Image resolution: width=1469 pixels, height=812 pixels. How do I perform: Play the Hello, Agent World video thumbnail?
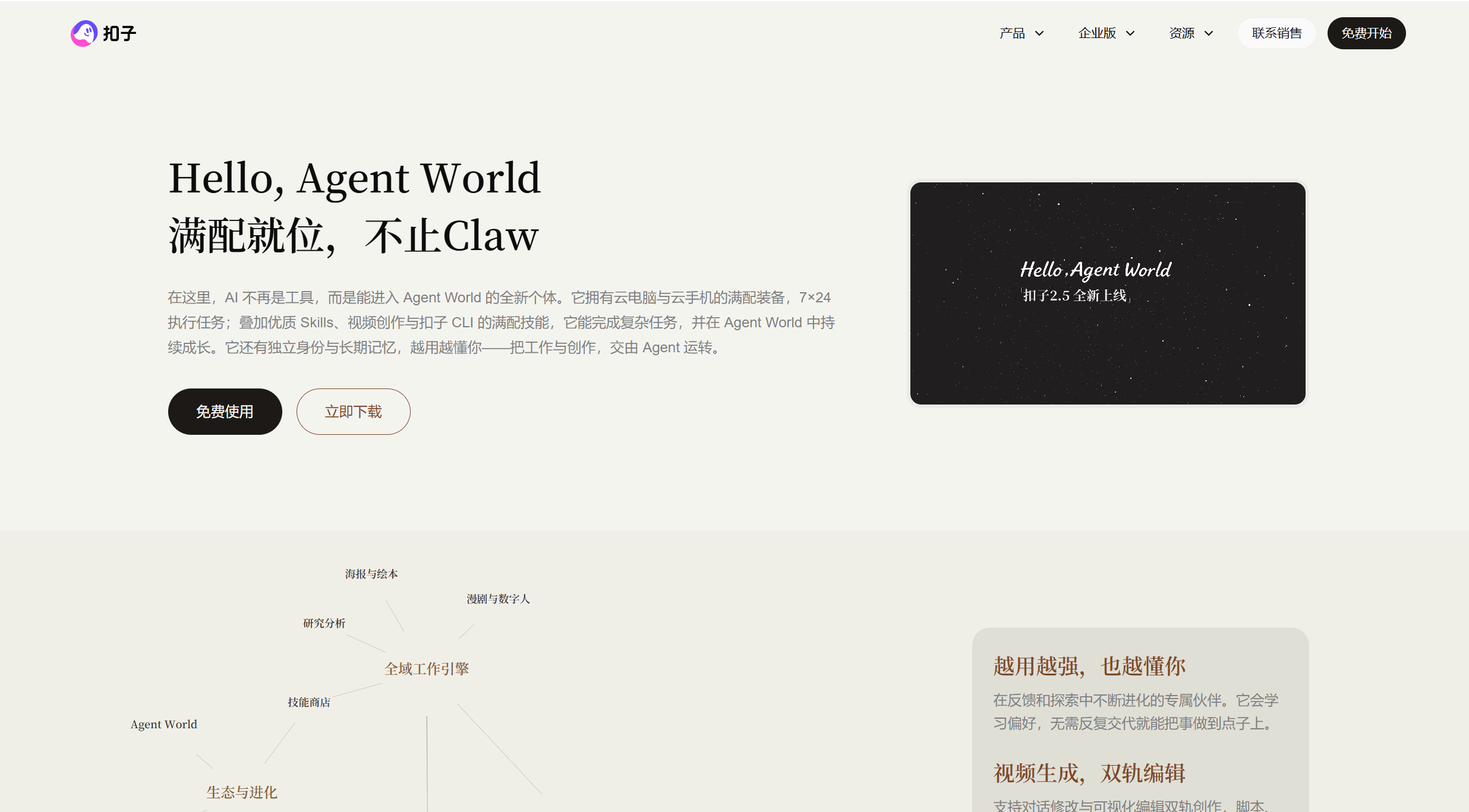1108,293
